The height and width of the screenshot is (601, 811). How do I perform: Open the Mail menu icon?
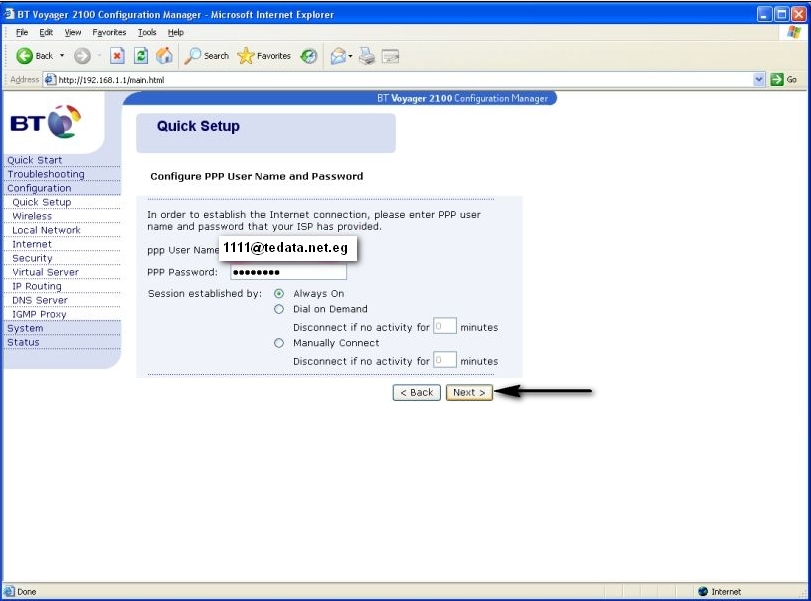[340, 56]
